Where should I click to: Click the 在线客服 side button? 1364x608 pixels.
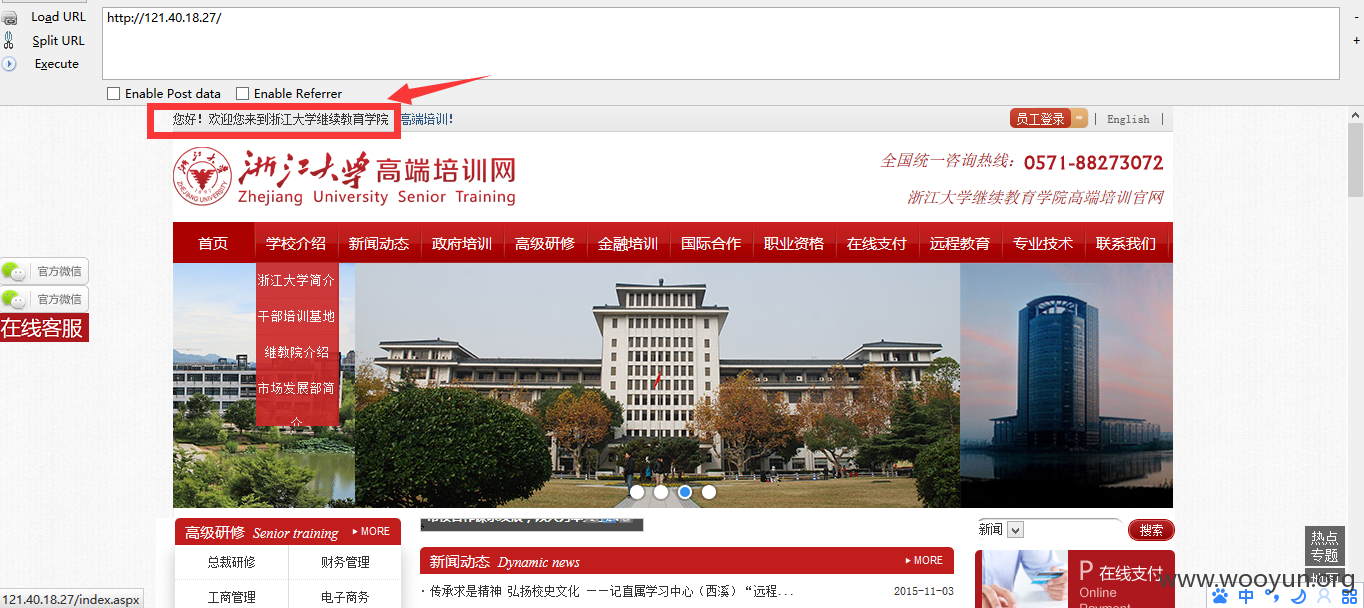click(x=44, y=328)
